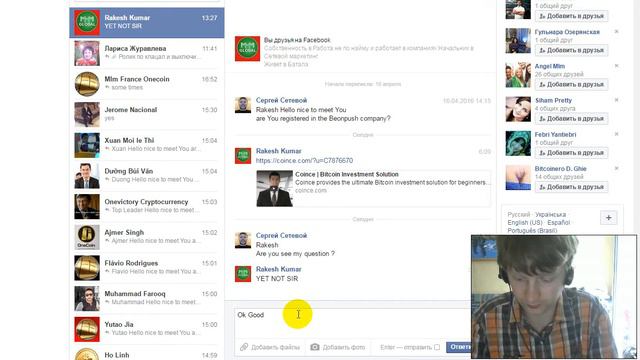Viewport: 640px width, 360px height.
Task: Open Jerome Nacional conversation
Action: tap(147, 114)
